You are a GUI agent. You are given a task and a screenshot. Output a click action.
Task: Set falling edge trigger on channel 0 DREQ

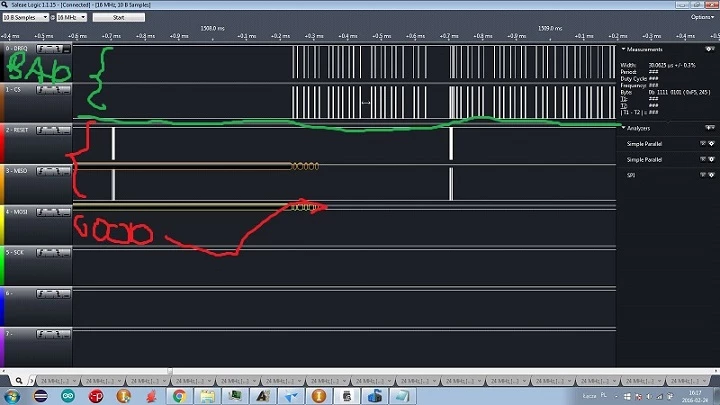coord(58,49)
